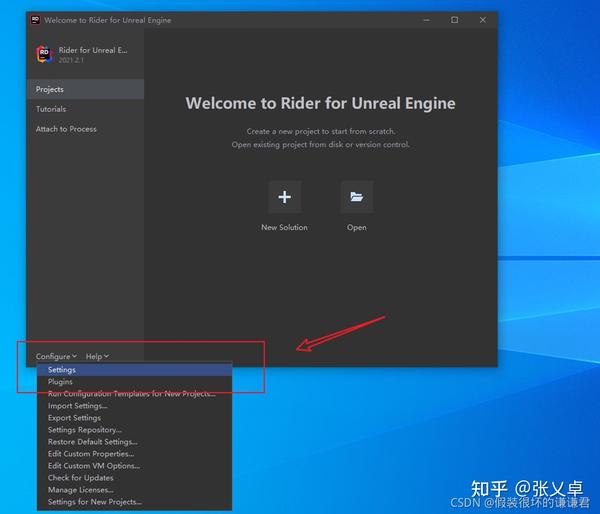Open Run Configuration Templates for New Projects

pos(134,394)
